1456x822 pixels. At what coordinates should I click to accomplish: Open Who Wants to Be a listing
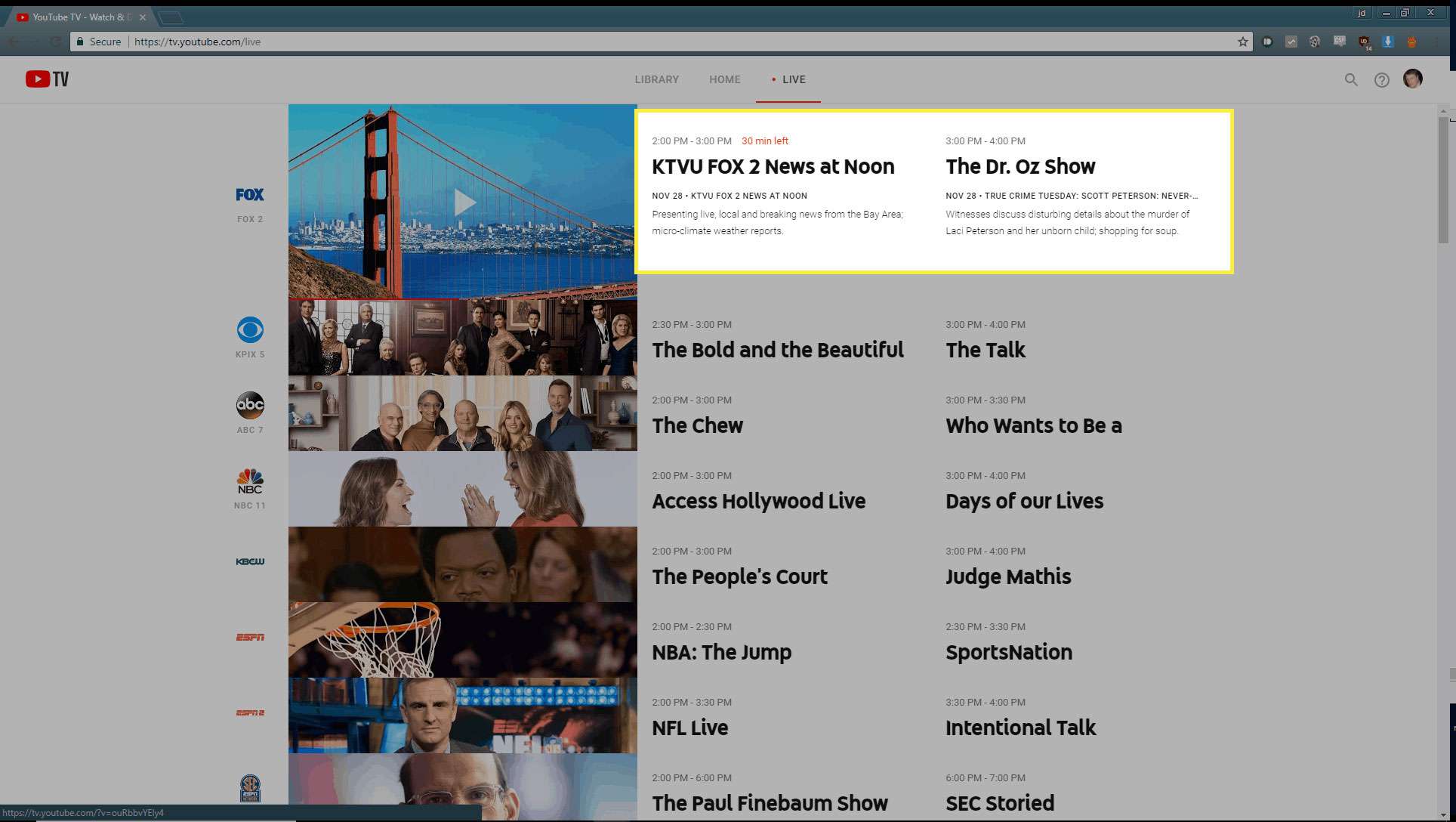[x=1034, y=425]
